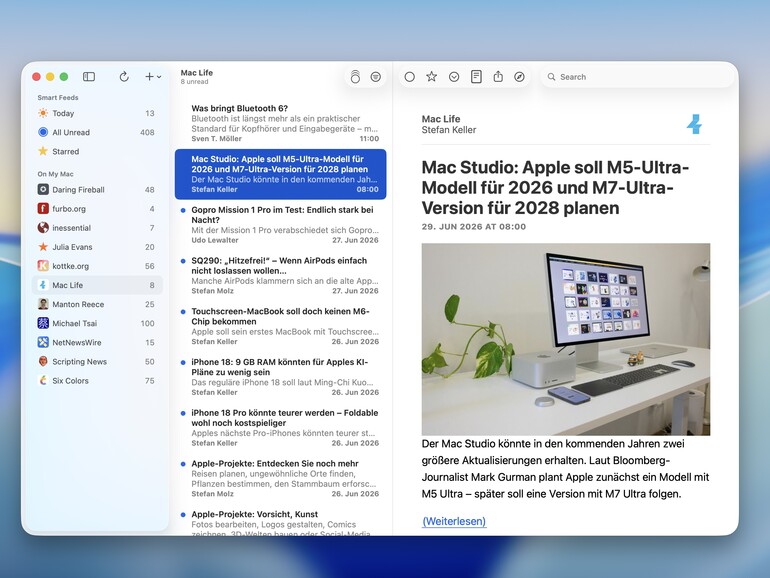Click the kottke.org K icon
Image resolution: width=770 pixels, height=578 pixels.
coord(43,266)
